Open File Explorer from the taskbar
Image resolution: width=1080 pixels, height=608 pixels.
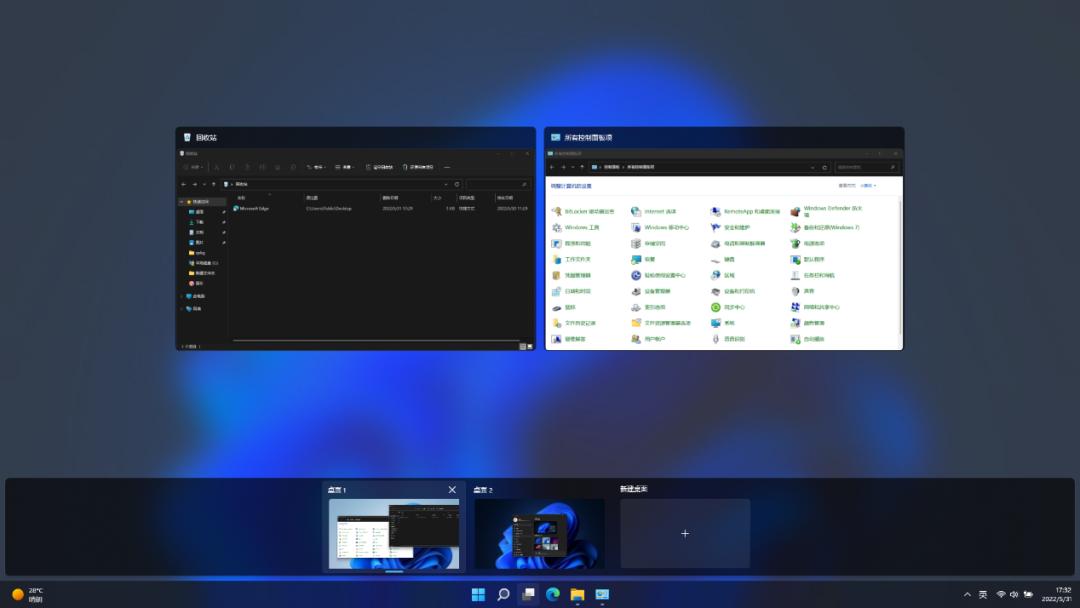577,594
